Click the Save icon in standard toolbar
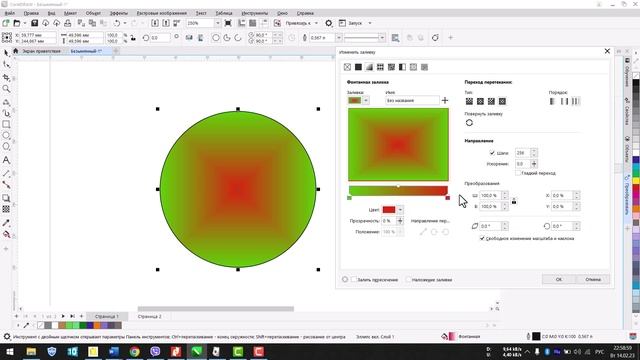Viewport: 640px width, 360px height. [x=35, y=23]
